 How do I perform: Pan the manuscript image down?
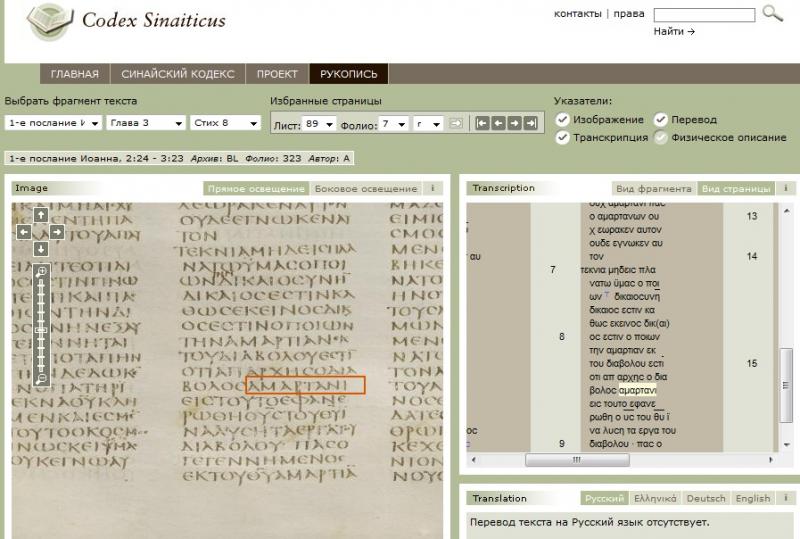pos(41,249)
